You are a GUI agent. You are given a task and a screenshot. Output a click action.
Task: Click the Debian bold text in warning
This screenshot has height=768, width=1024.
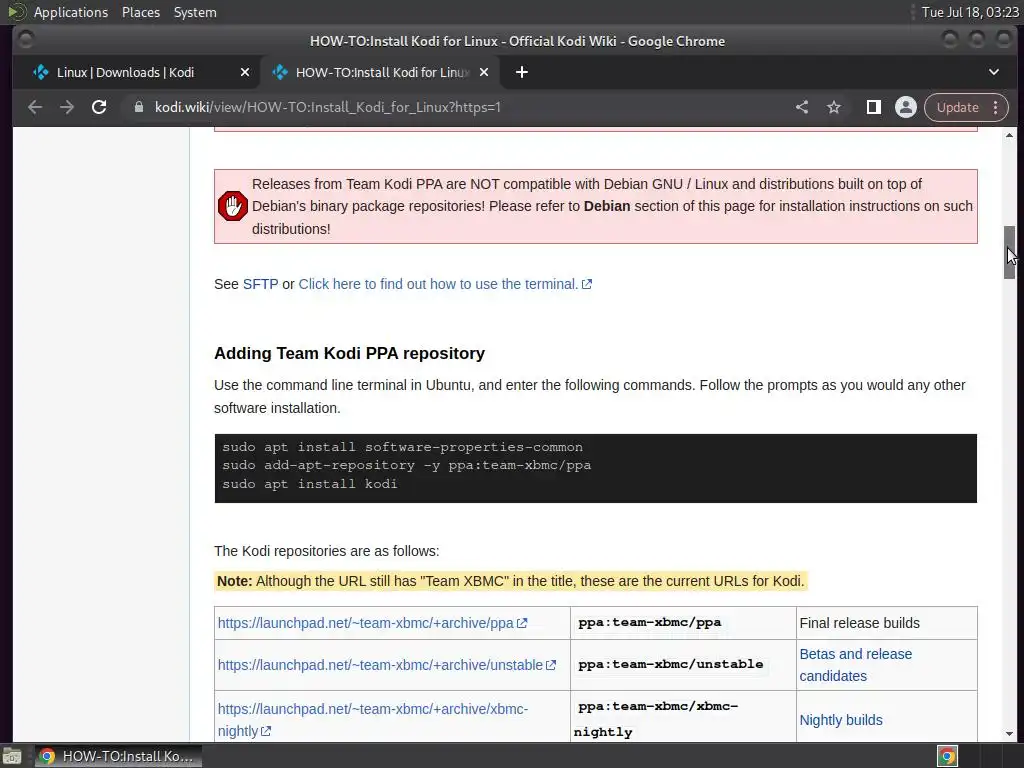(x=607, y=206)
